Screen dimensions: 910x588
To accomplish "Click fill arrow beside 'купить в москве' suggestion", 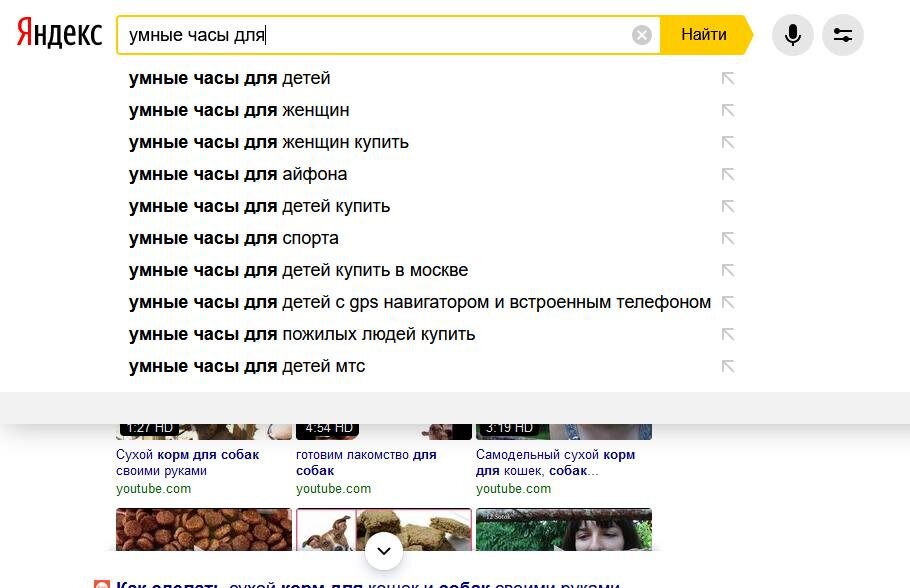I will [x=728, y=270].
